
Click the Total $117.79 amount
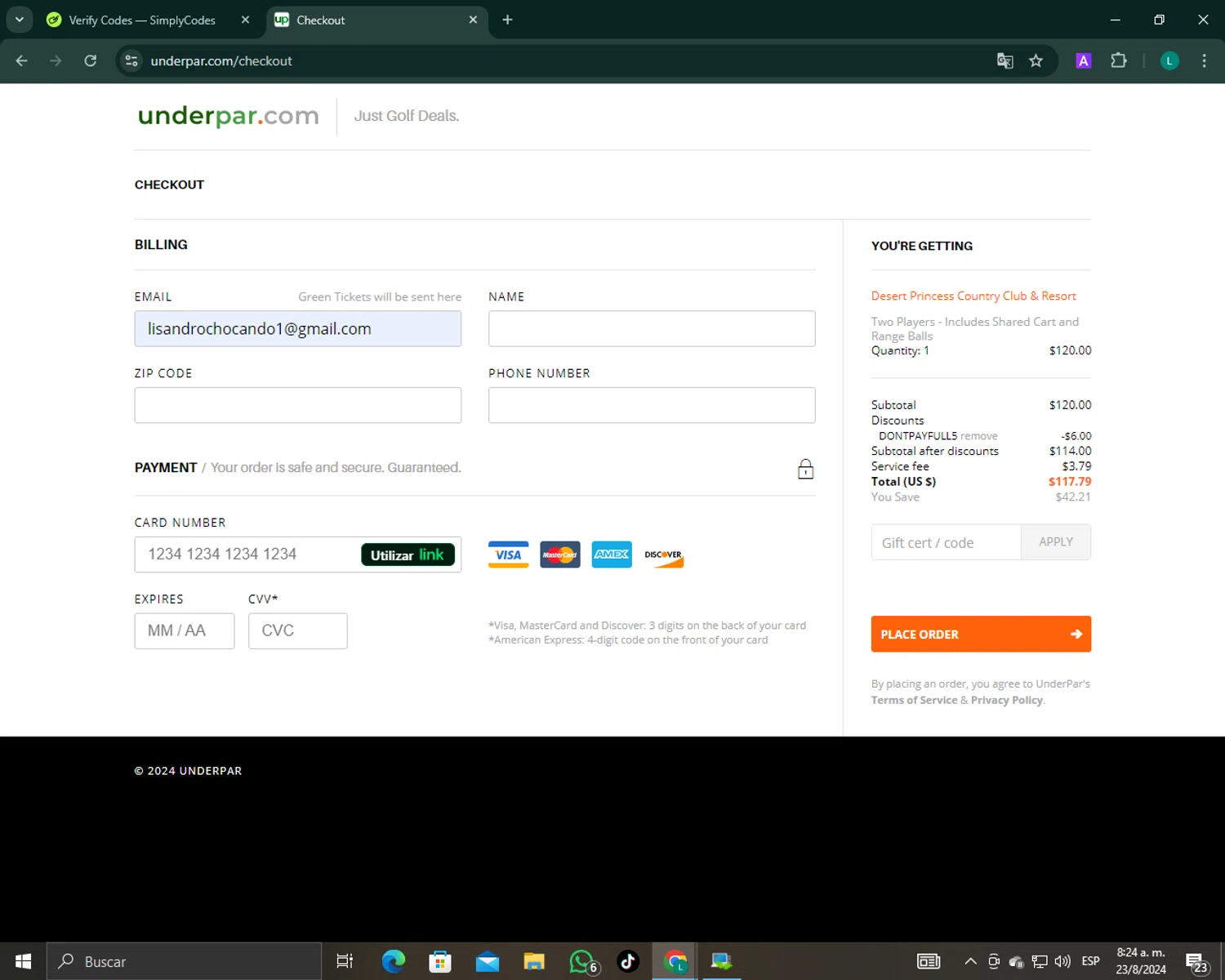pyautogui.click(x=1070, y=482)
